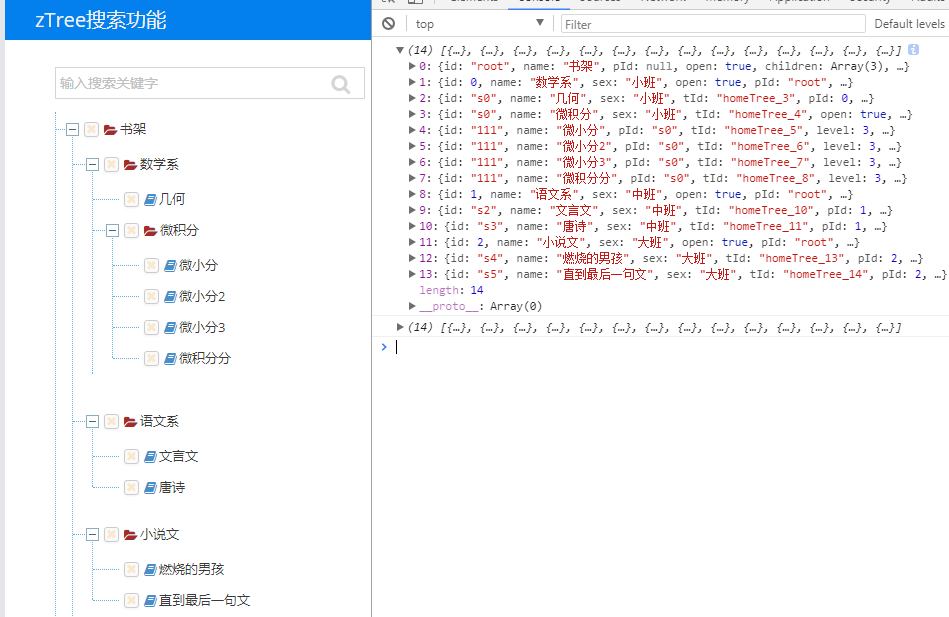Click the book icon next to 燃烧的男孩
The width and height of the screenshot is (949, 617).
pos(150,569)
